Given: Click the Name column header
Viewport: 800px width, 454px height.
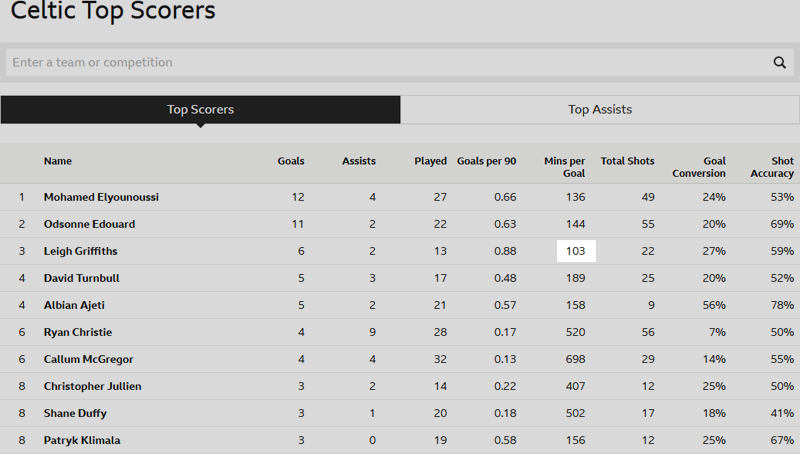Looking at the screenshot, I should (58, 161).
